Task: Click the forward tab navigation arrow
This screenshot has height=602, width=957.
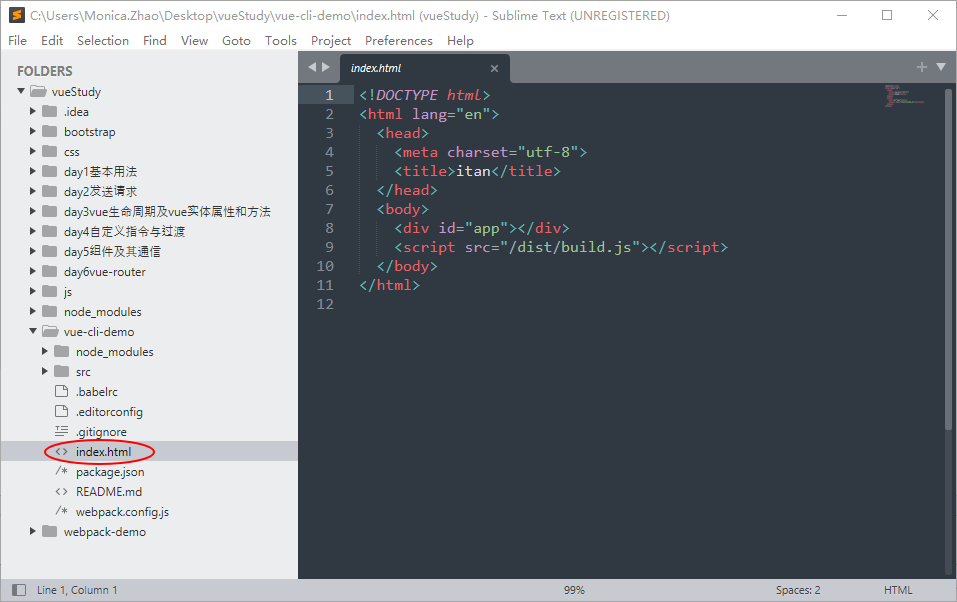Action: pyautogui.click(x=326, y=67)
